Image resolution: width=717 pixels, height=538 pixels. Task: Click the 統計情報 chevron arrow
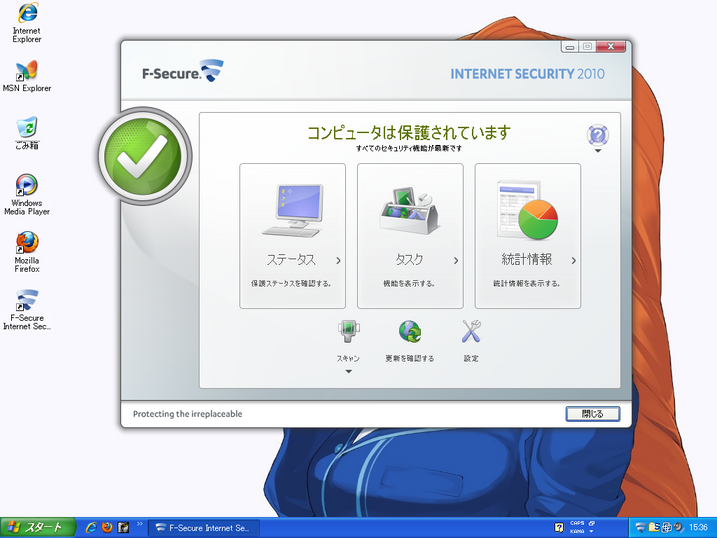(x=573, y=261)
